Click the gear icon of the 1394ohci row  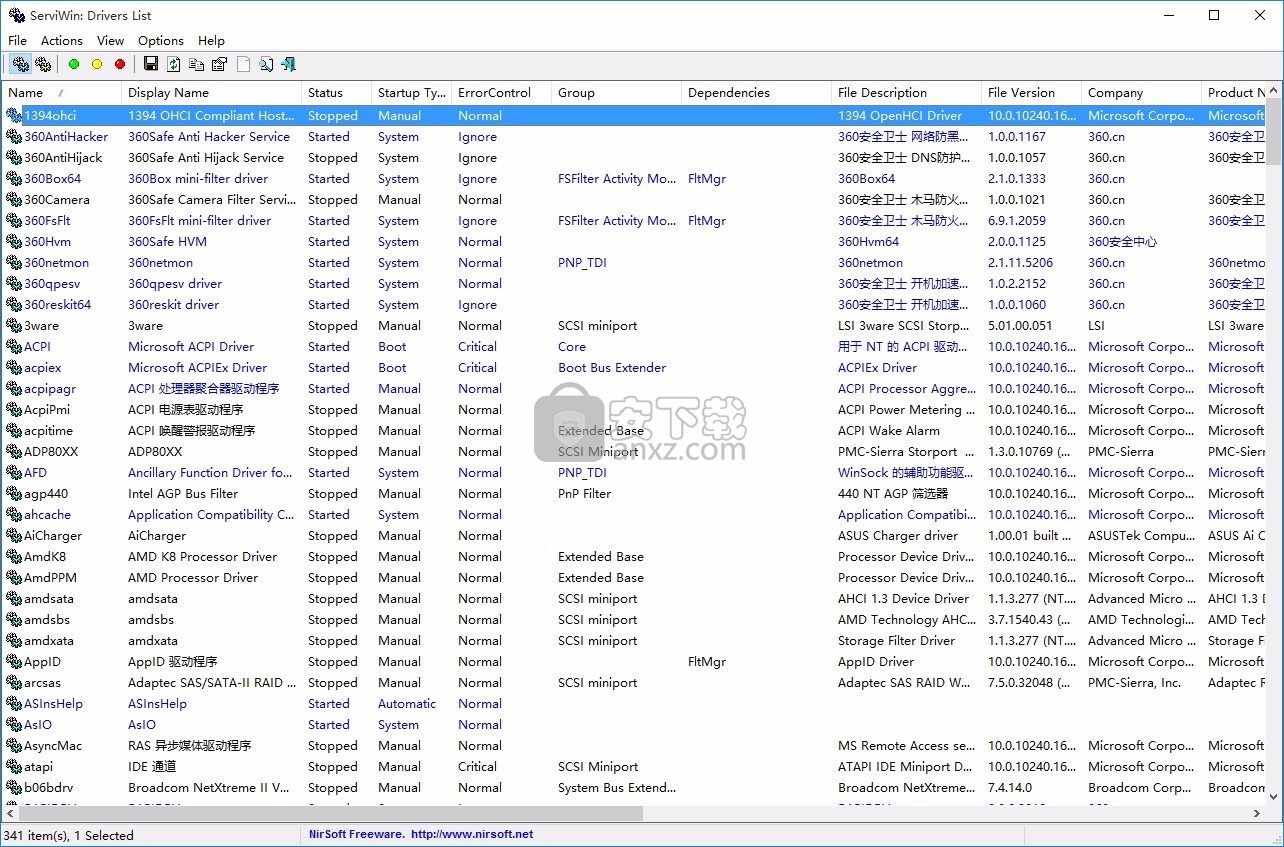[14, 116]
